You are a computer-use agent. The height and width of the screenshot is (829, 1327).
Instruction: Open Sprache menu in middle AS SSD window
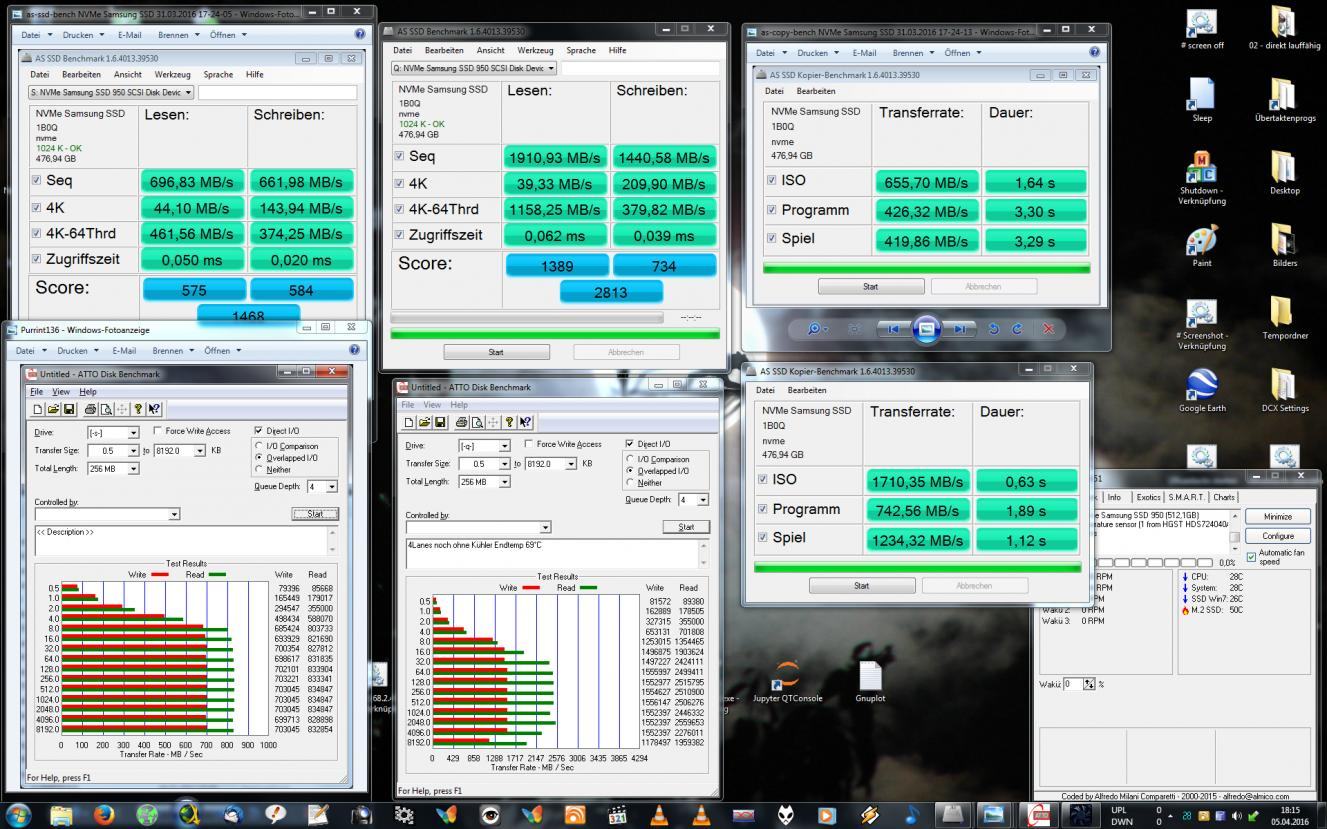click(580, 50)
